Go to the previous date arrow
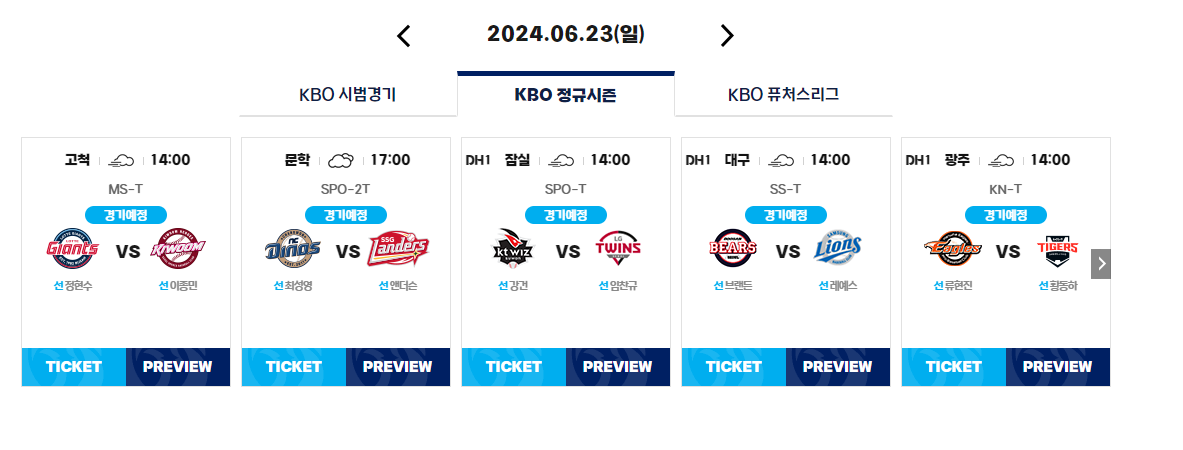Image resolution: width=1183 pixels, height=450 pixels. (404, 35)
